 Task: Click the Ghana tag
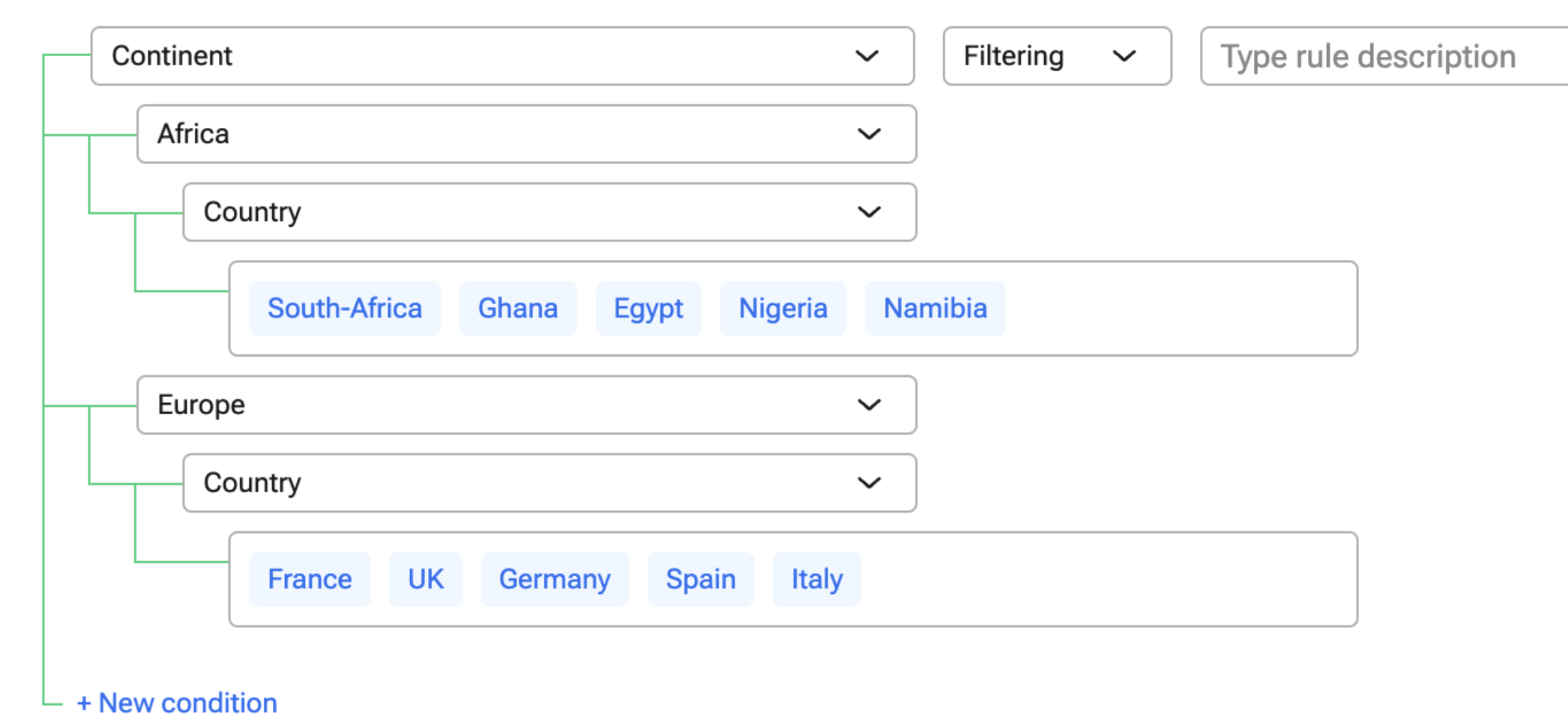pos(517,308)
